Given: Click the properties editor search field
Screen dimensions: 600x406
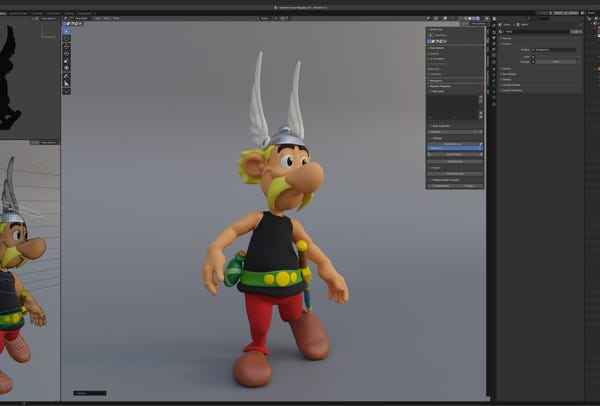Looking at the screenshot, I should click(539, 18).
